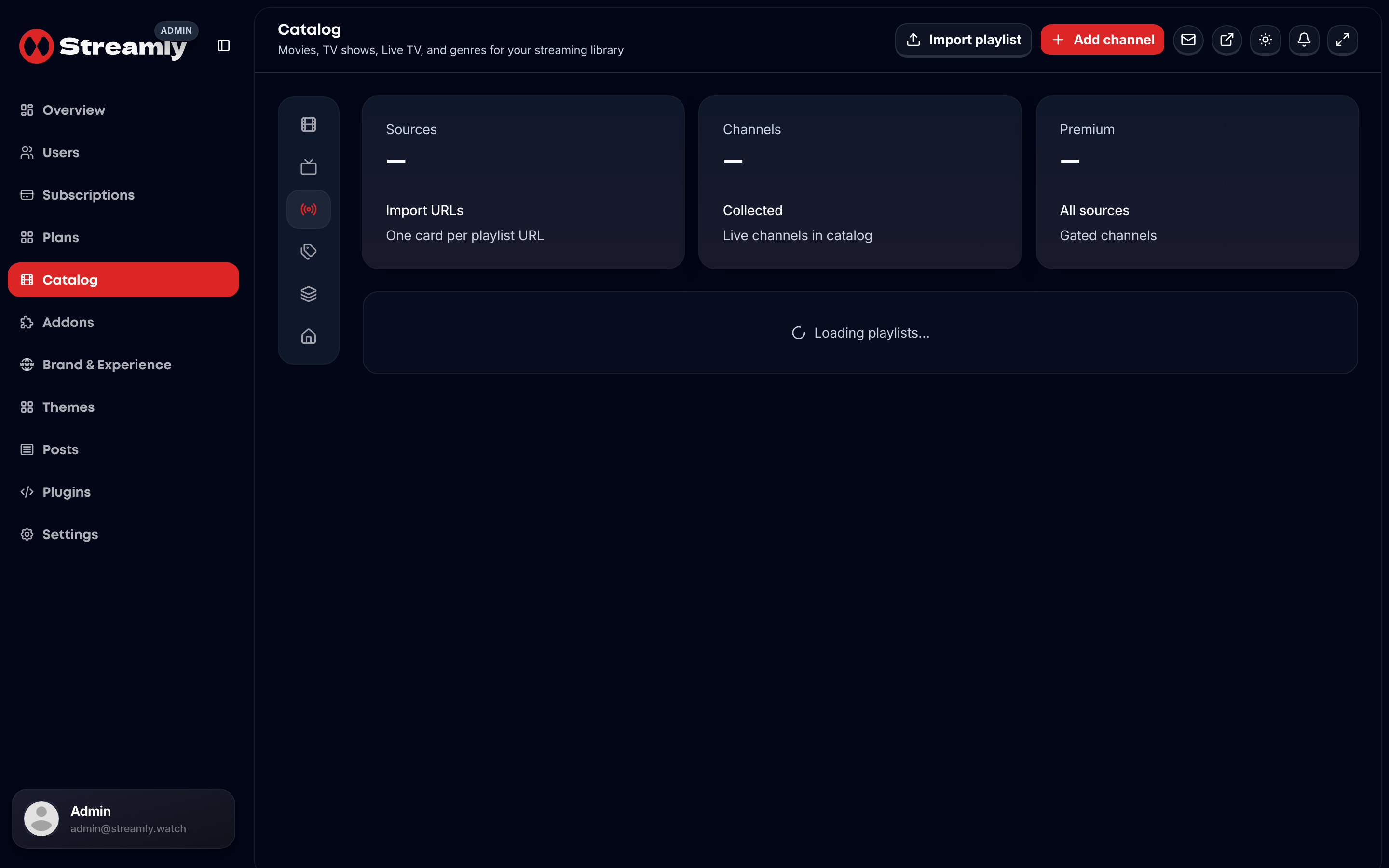The width and height of the screenshot is (1389, 868).
Task: Click Import playlist button
Action: 963,40
